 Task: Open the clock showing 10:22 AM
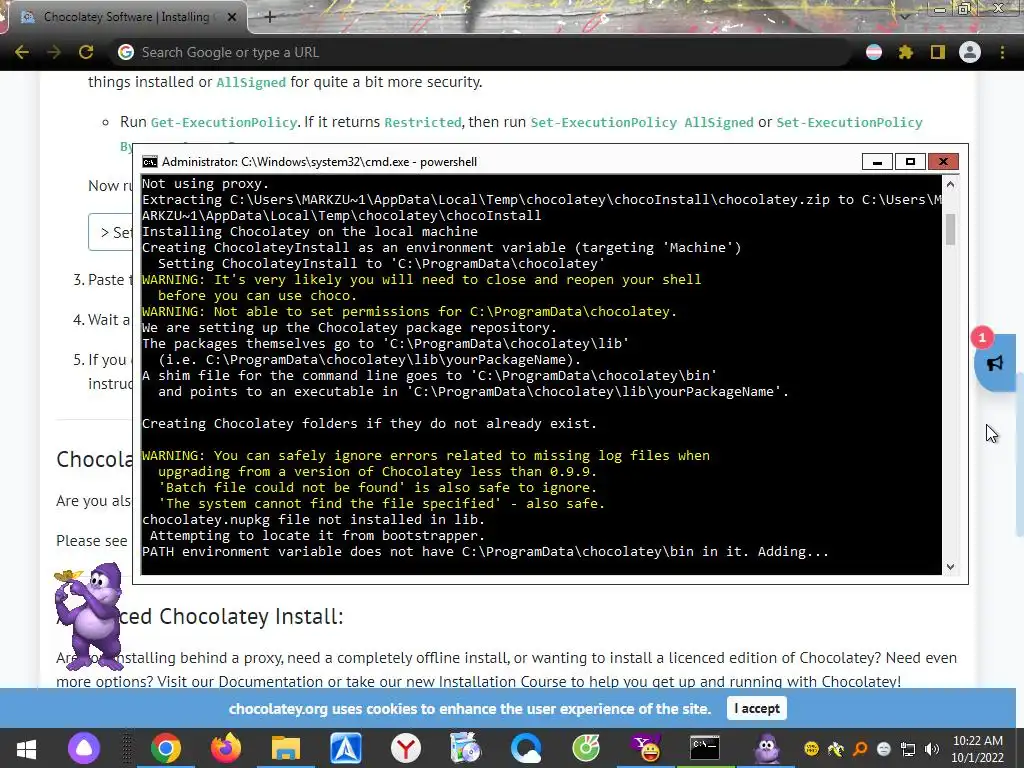978,749
